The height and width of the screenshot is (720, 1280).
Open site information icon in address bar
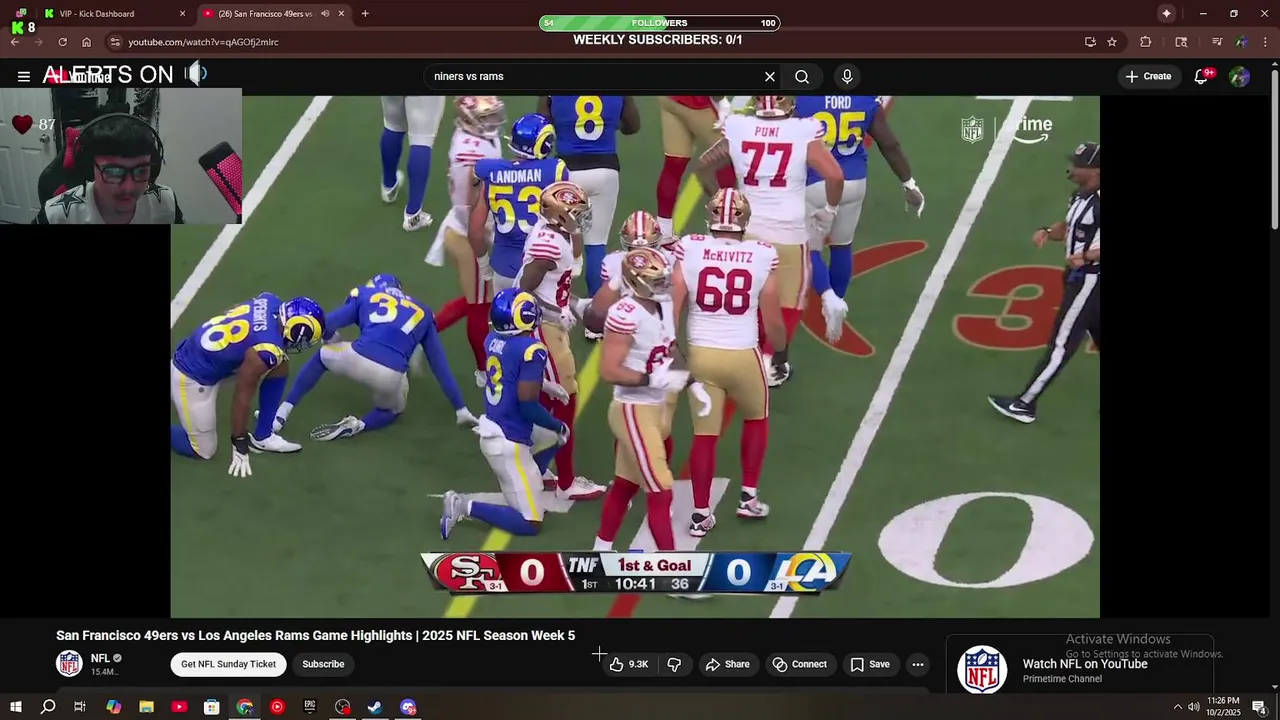pyautogui.click(x=115, y=42)
